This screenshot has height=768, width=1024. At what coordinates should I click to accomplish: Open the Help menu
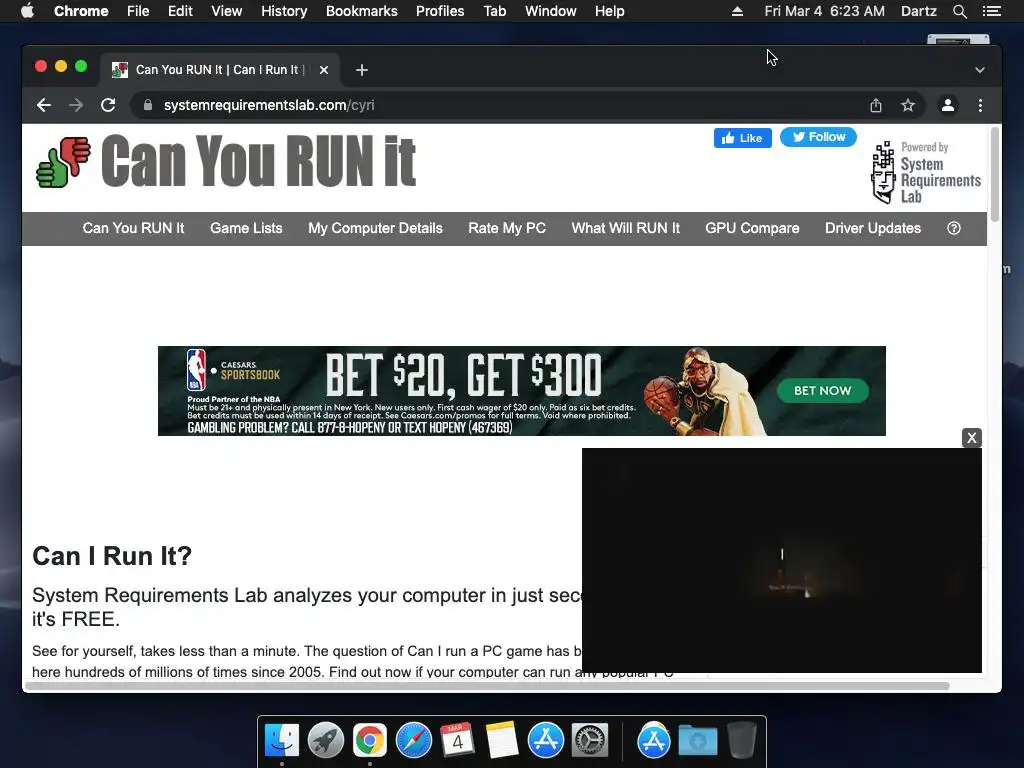pos(609,11)
